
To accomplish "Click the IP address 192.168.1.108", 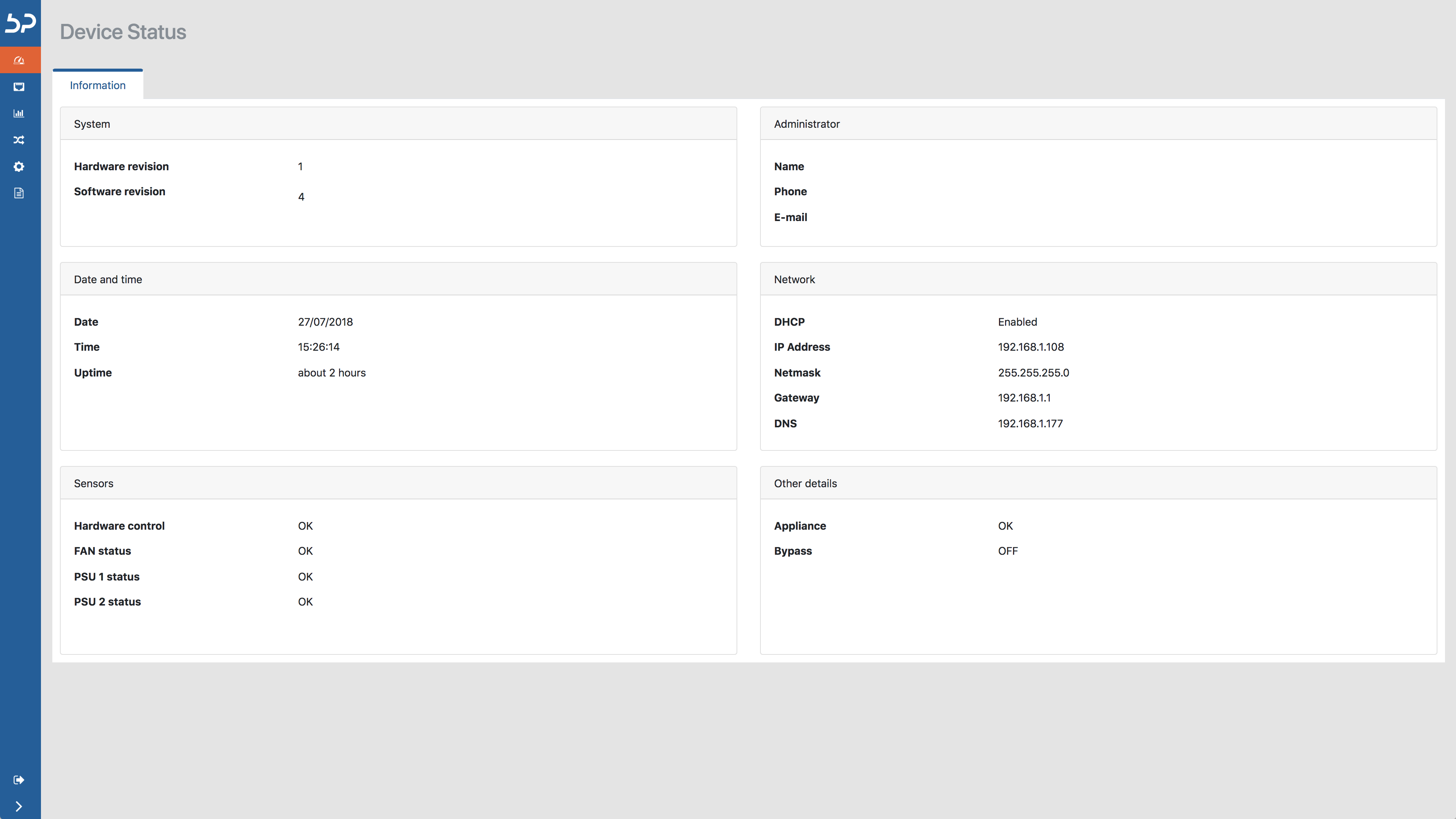I will click(x=1030, y=347).
